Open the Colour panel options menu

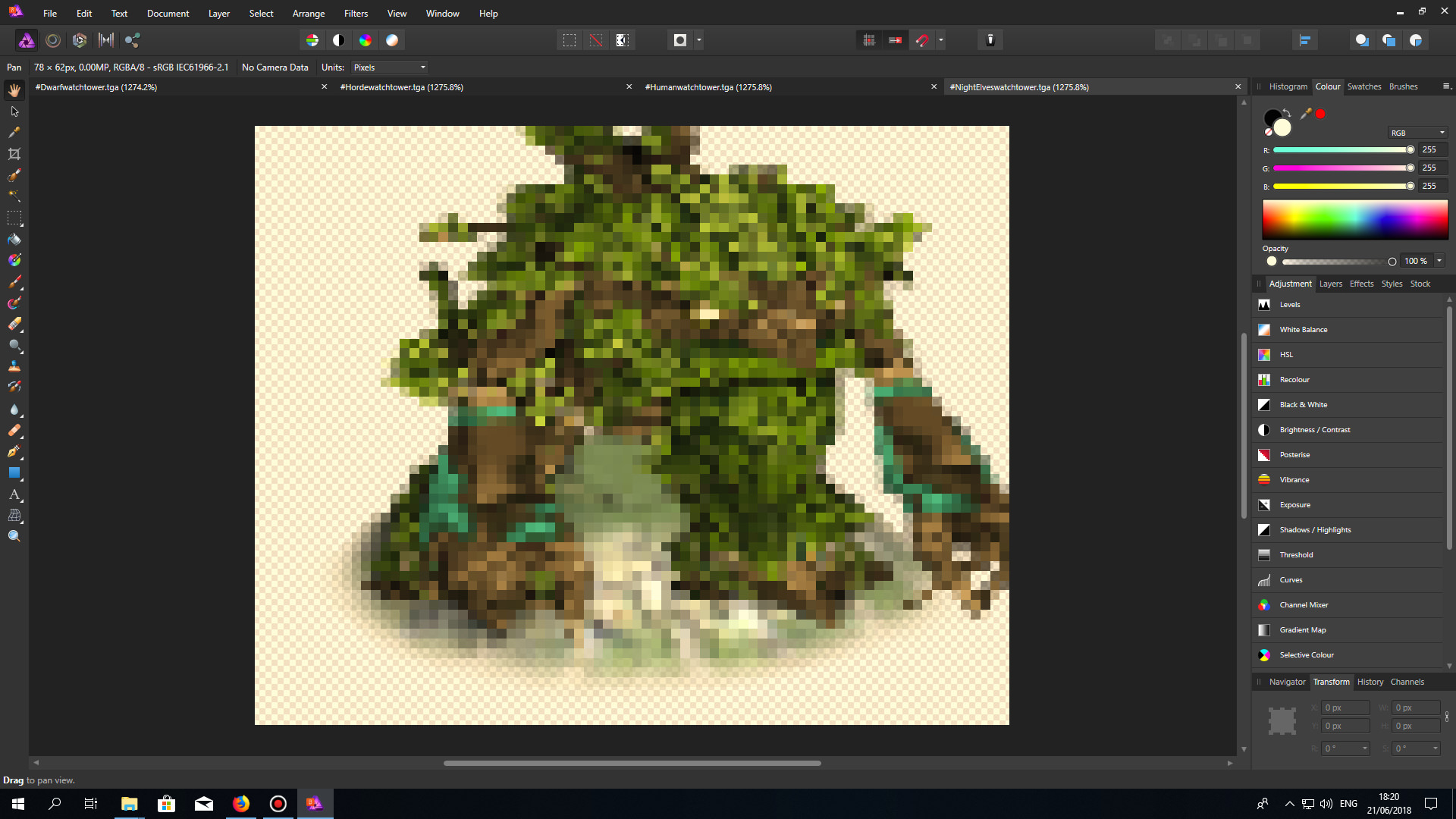click(x=1446, y=86)
